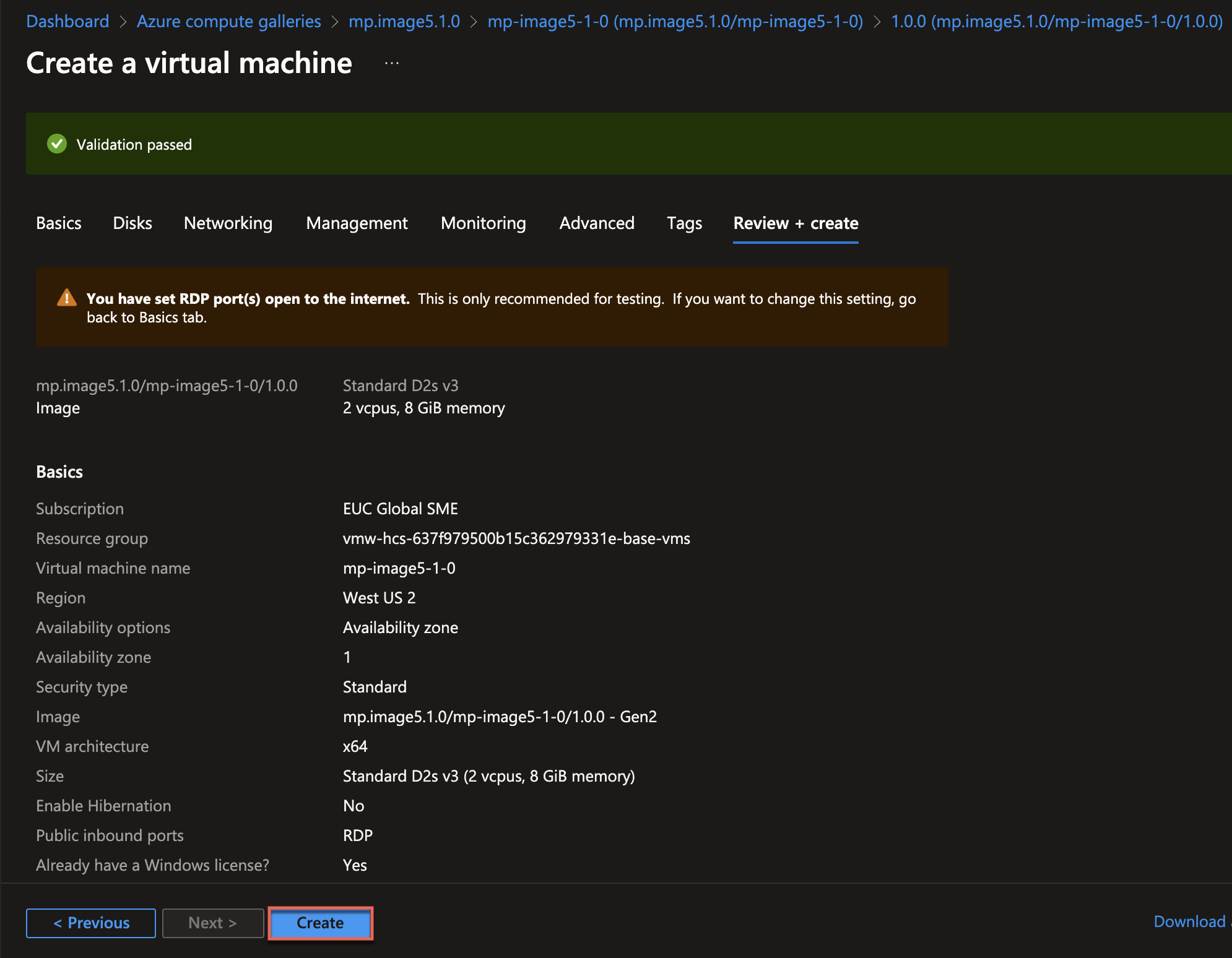1232x958 pixels.
Task: Click the green validation passed checkmark icon
Action: (57, 144)
